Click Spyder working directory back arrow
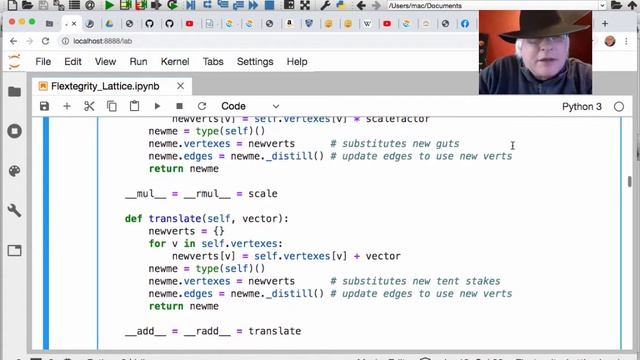The width and height of the screenshot is (640, 360). (x=361, y=5)
